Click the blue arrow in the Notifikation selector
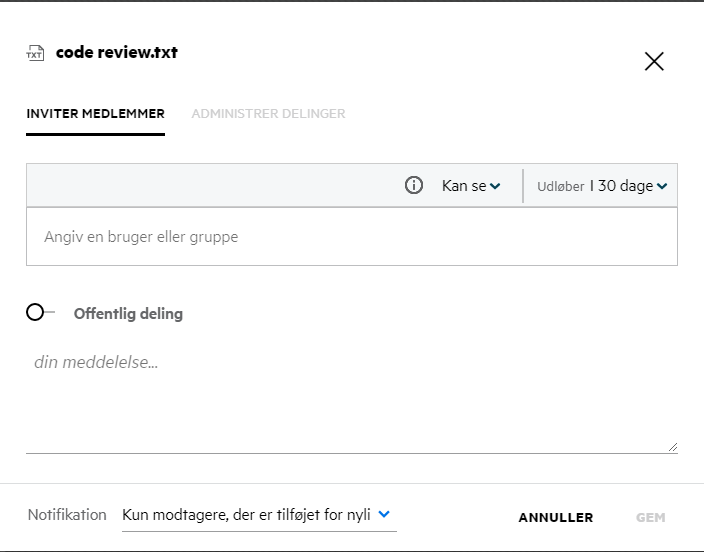The height and width of the screenshot is (552, 704). click(385, 515)
